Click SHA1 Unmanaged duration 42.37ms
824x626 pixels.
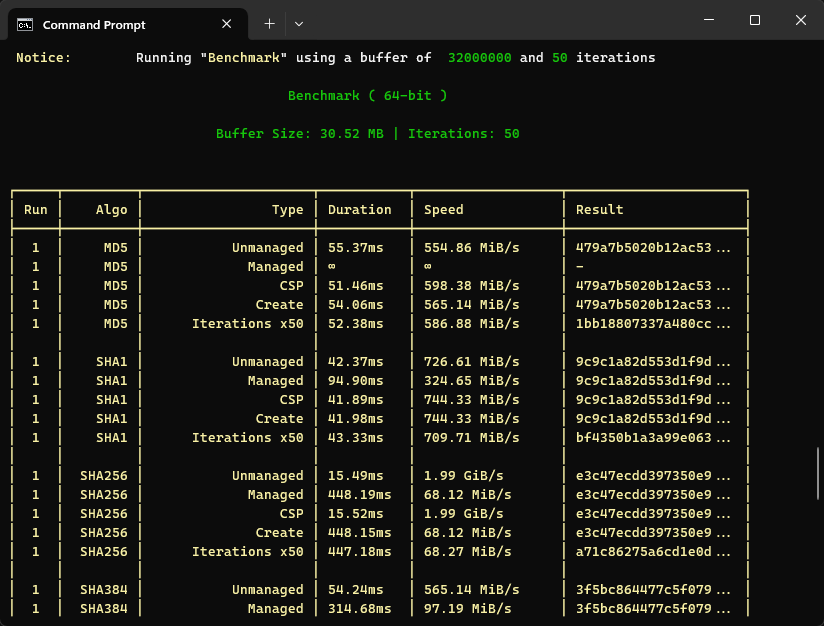[356, 362]
